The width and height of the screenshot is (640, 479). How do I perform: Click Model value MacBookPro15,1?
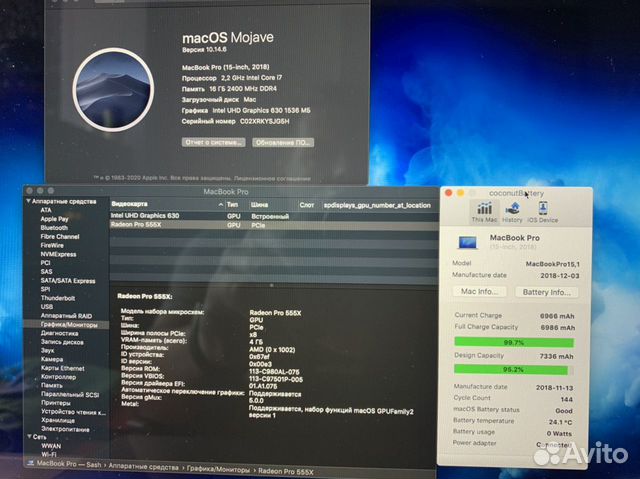[x=552, y=264]
